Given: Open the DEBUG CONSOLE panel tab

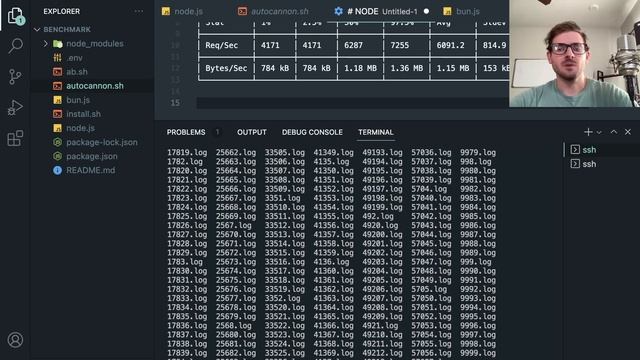Looking at the screenshot, I should [312, 132].
